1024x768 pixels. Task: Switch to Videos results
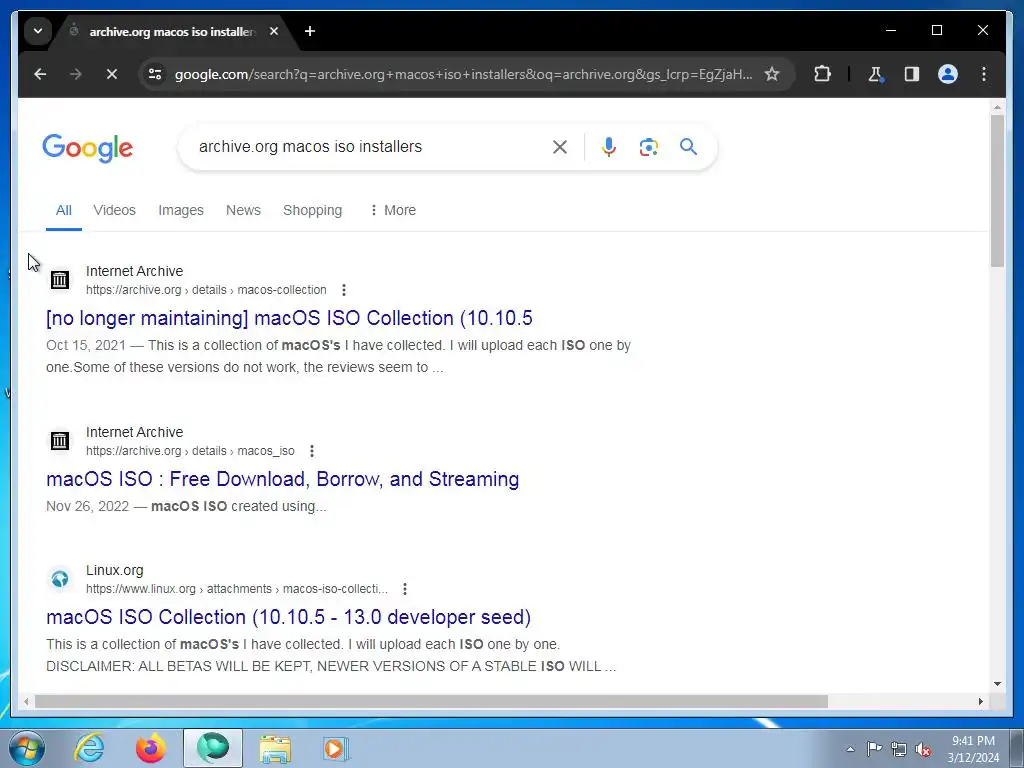pyautogui.click(x=114, y=210)
